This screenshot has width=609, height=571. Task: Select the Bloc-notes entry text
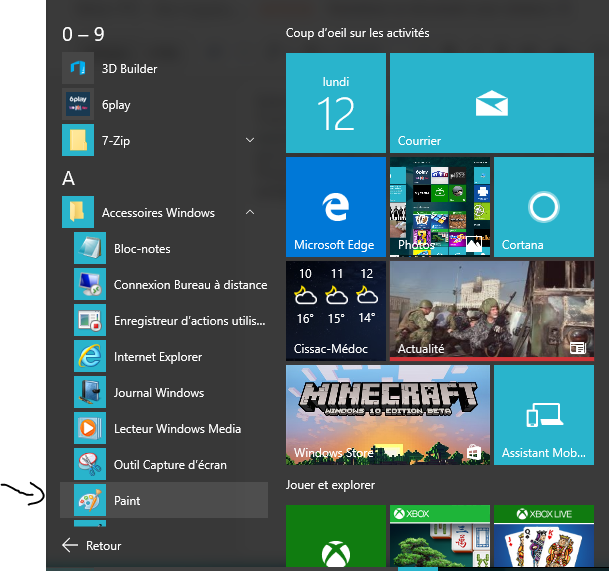(x=142, y=249)
